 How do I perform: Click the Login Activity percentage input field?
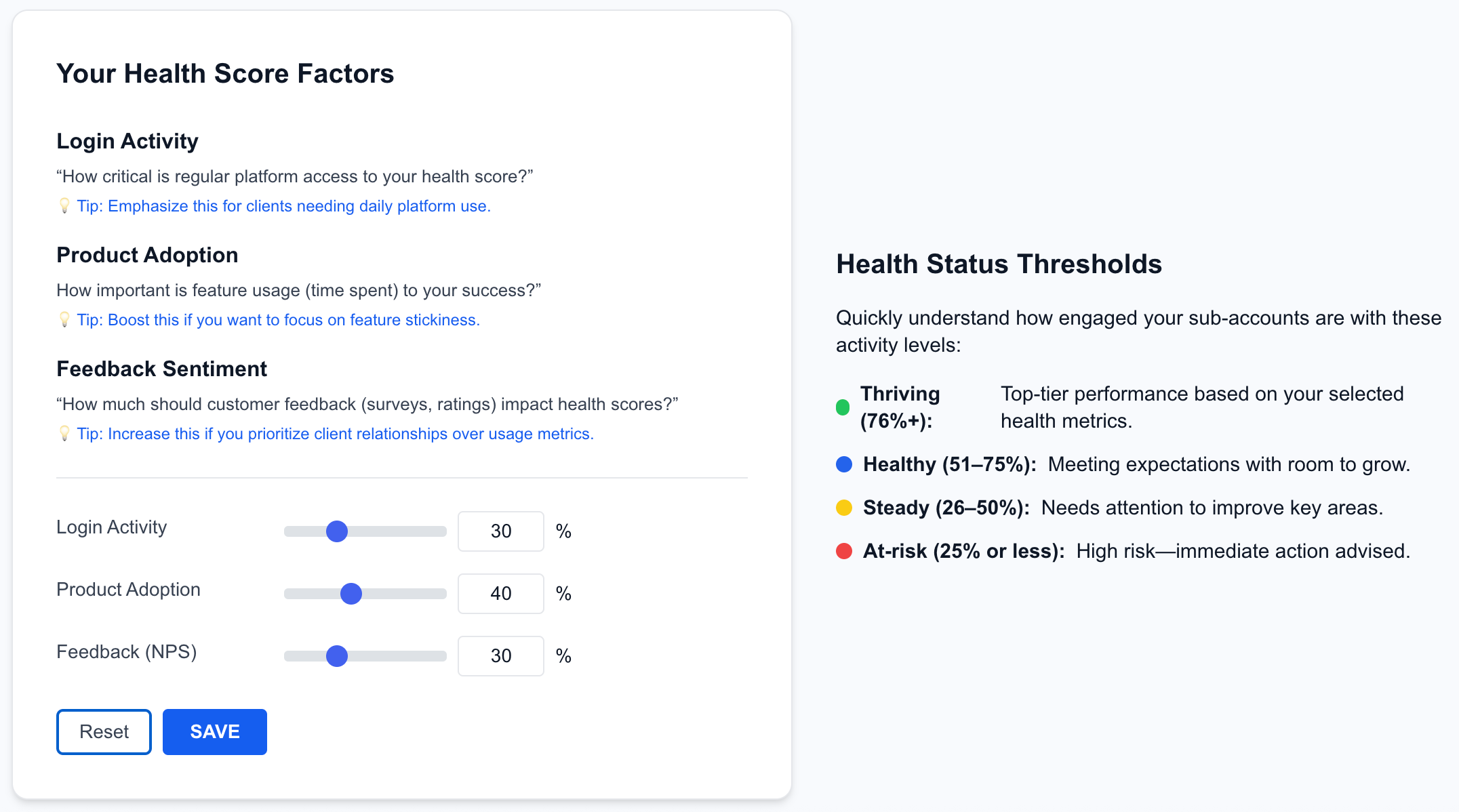[501, 531]
